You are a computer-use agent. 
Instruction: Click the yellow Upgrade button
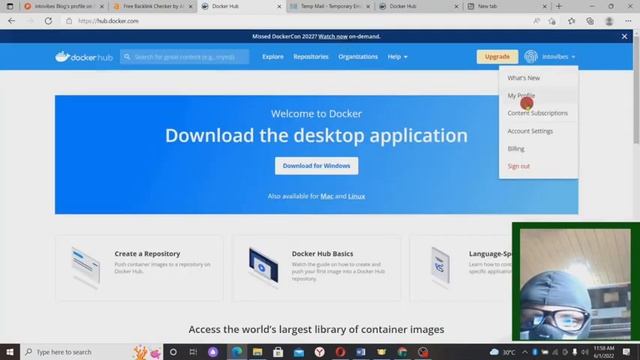[497, 57]
